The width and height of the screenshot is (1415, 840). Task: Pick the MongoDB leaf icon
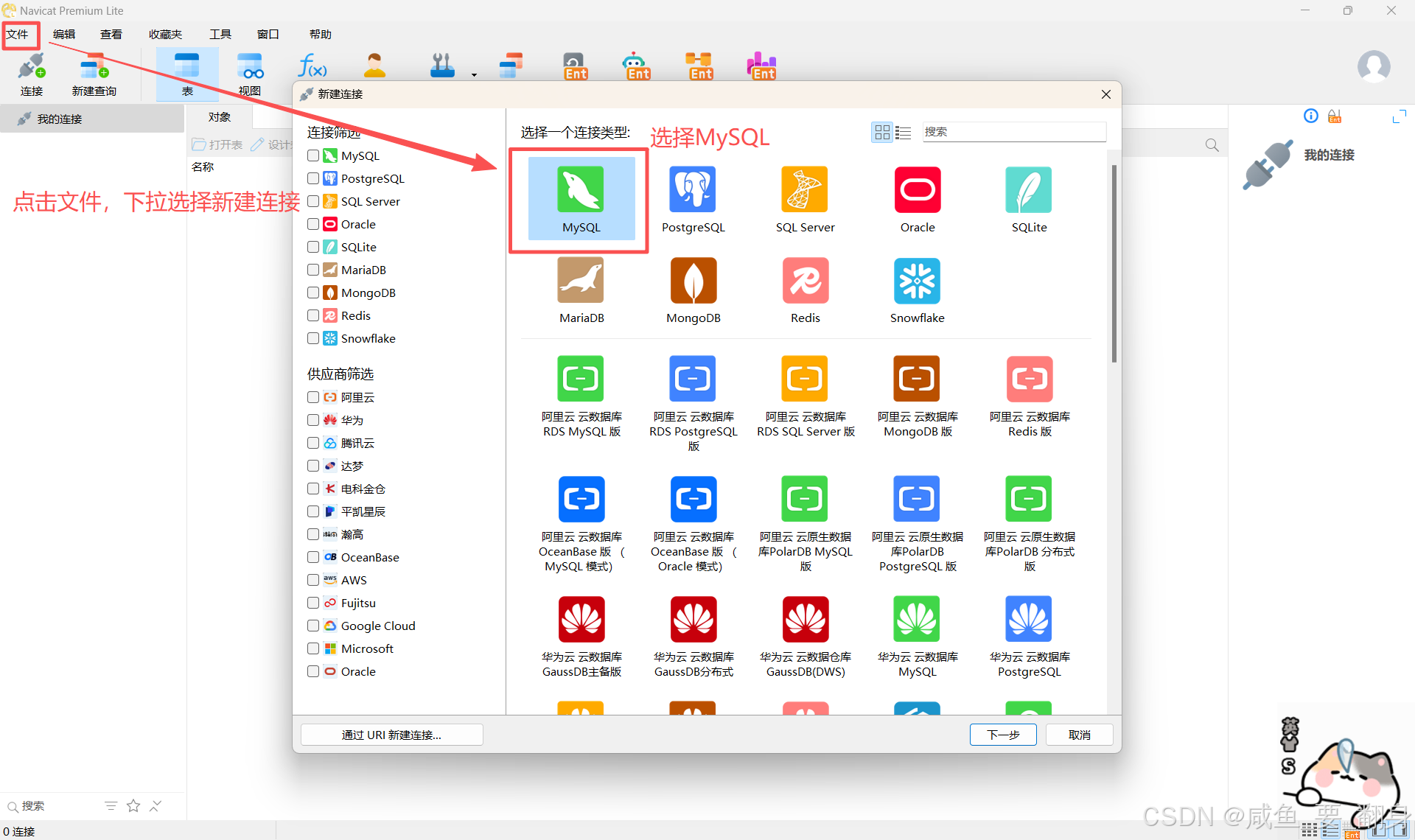point(693,281)
